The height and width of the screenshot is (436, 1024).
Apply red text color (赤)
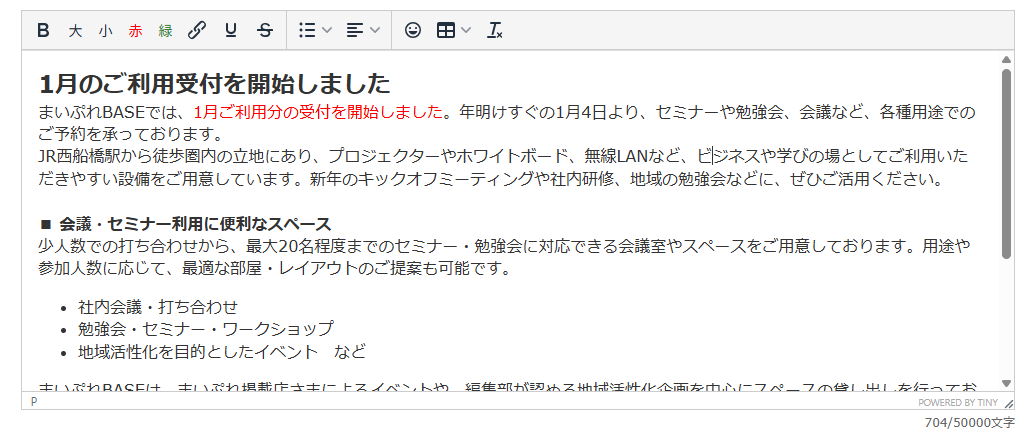(135, 31)
